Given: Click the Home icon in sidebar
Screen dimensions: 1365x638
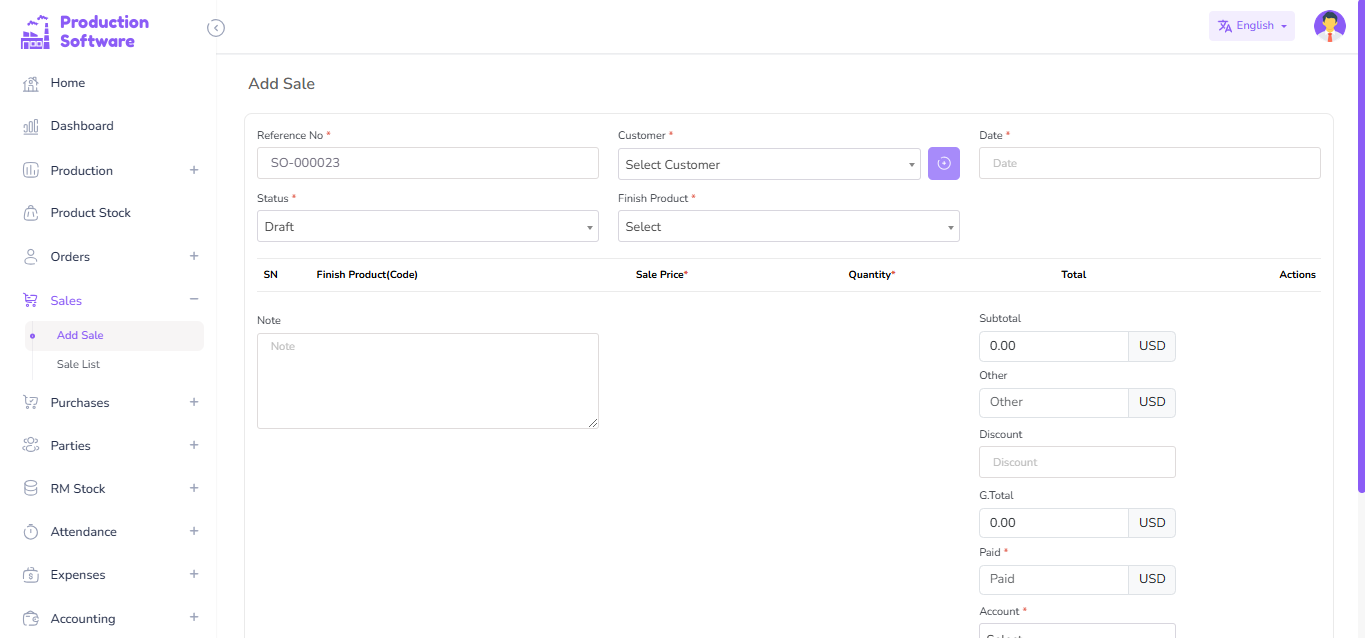Looking at the screenshot, I should click(31, 84).
